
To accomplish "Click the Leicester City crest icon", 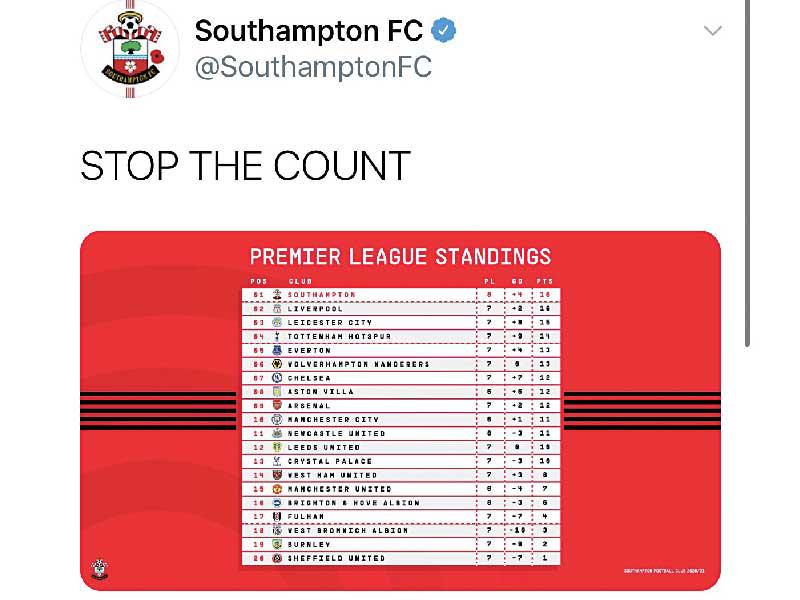I will (275, 323).
